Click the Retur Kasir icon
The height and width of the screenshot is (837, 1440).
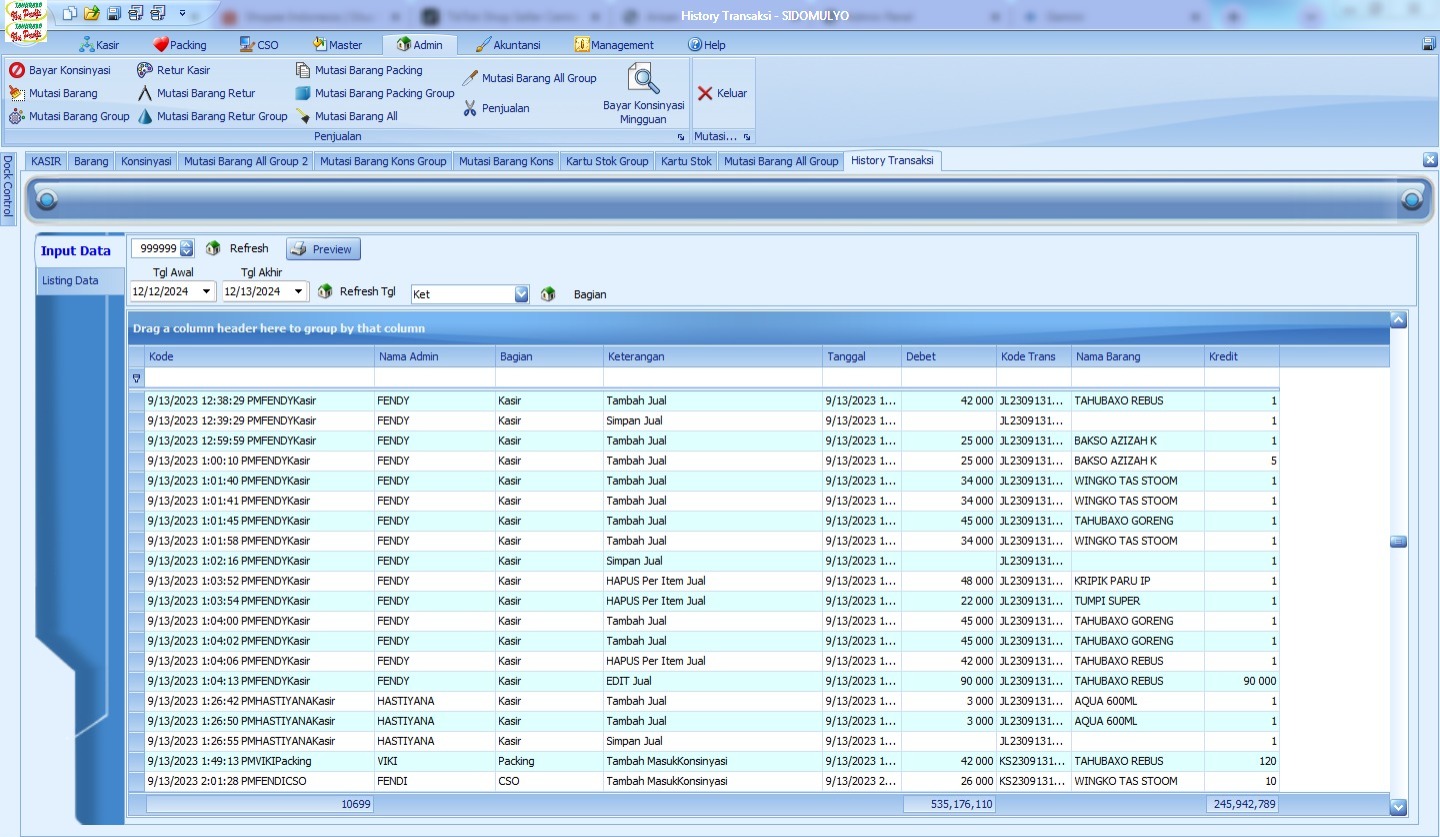[145, 70]
